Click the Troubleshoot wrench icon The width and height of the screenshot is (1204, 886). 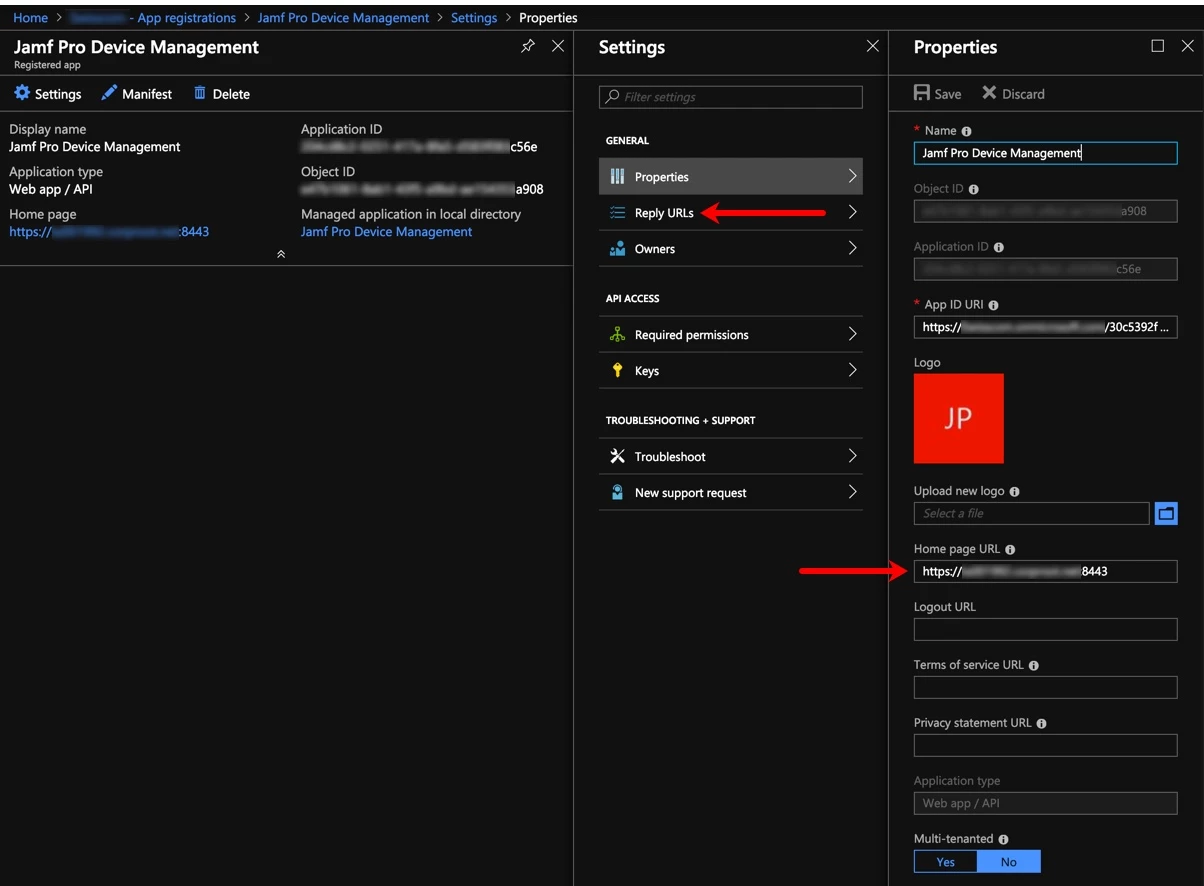(617, 457)
